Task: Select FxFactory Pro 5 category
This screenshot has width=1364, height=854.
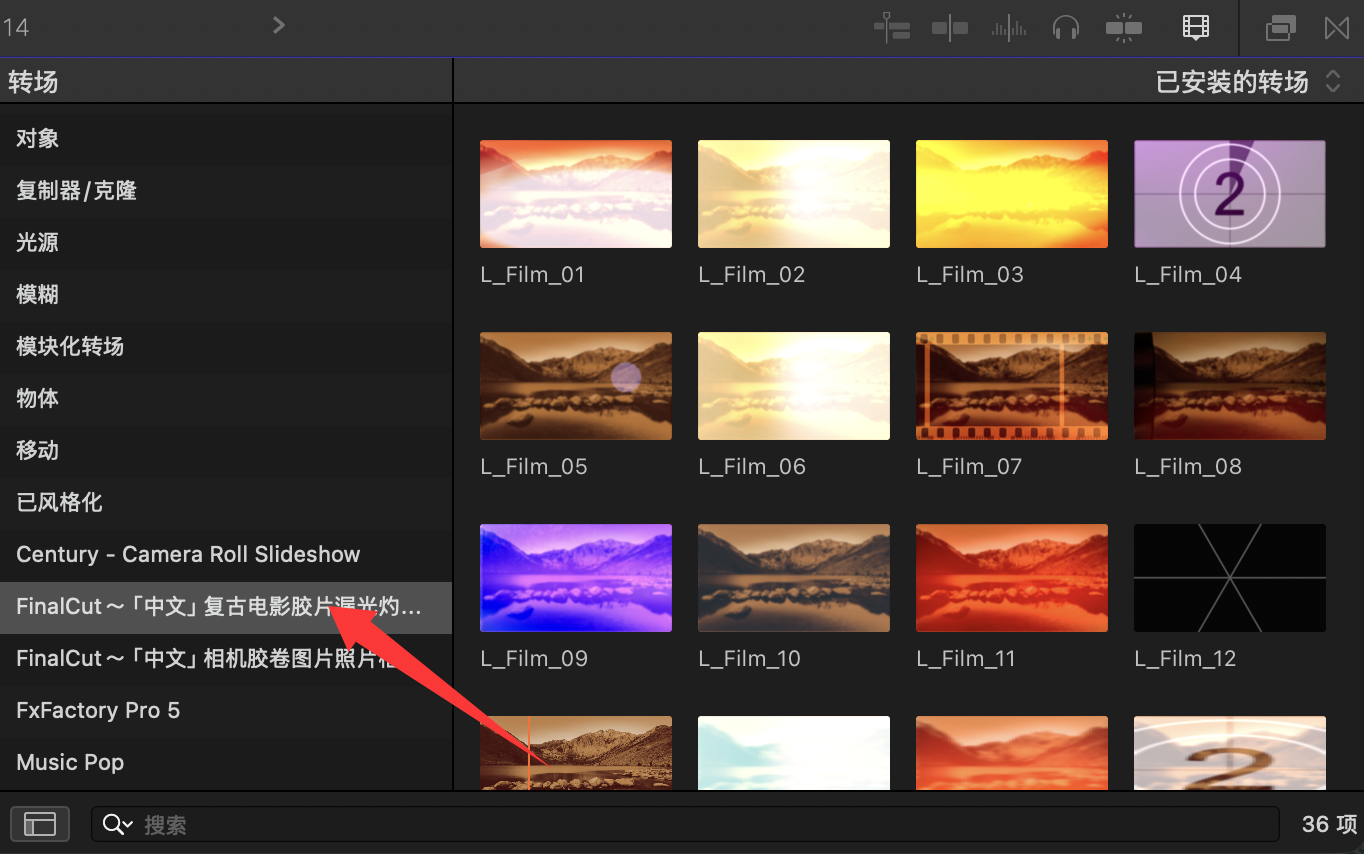Action: coord(98,710)
